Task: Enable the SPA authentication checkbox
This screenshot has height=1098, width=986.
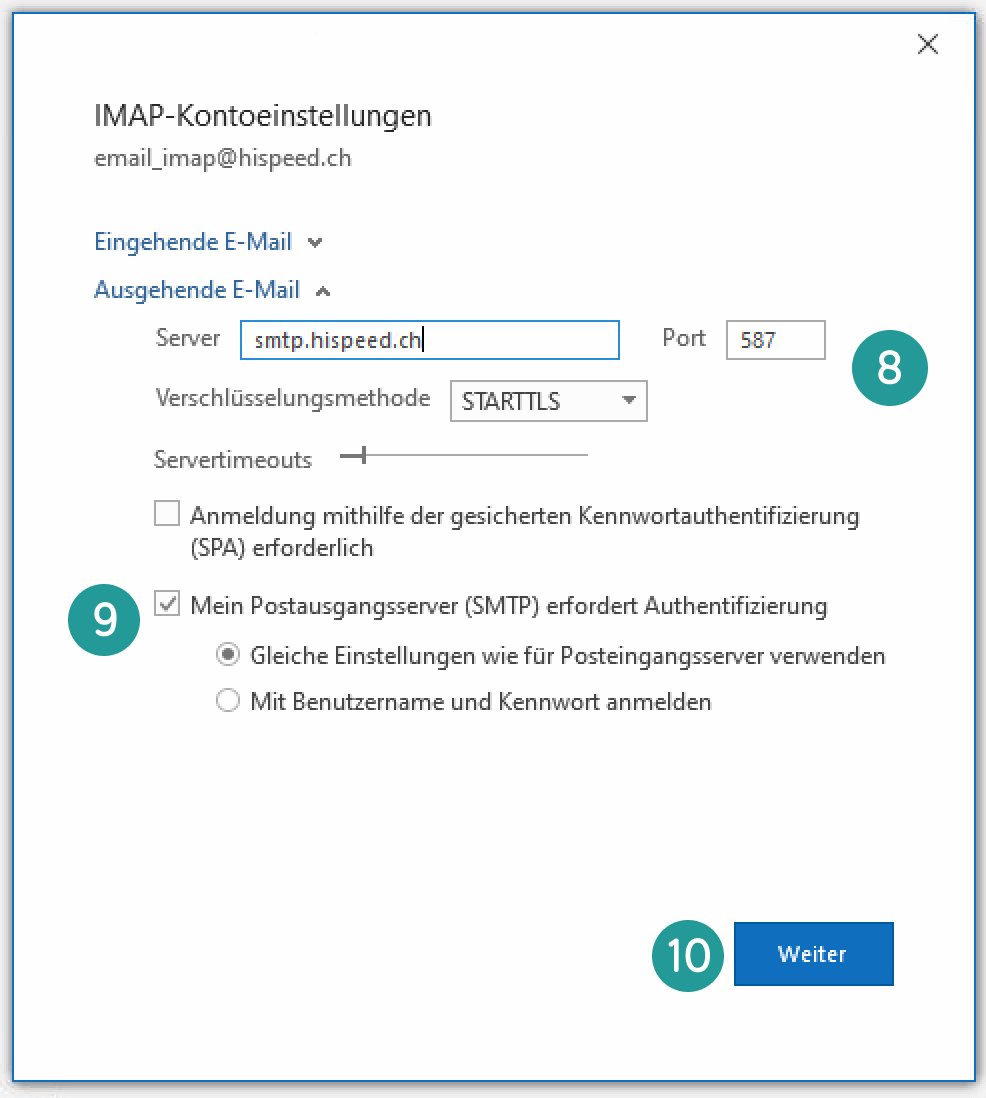Action: point(167,513)
